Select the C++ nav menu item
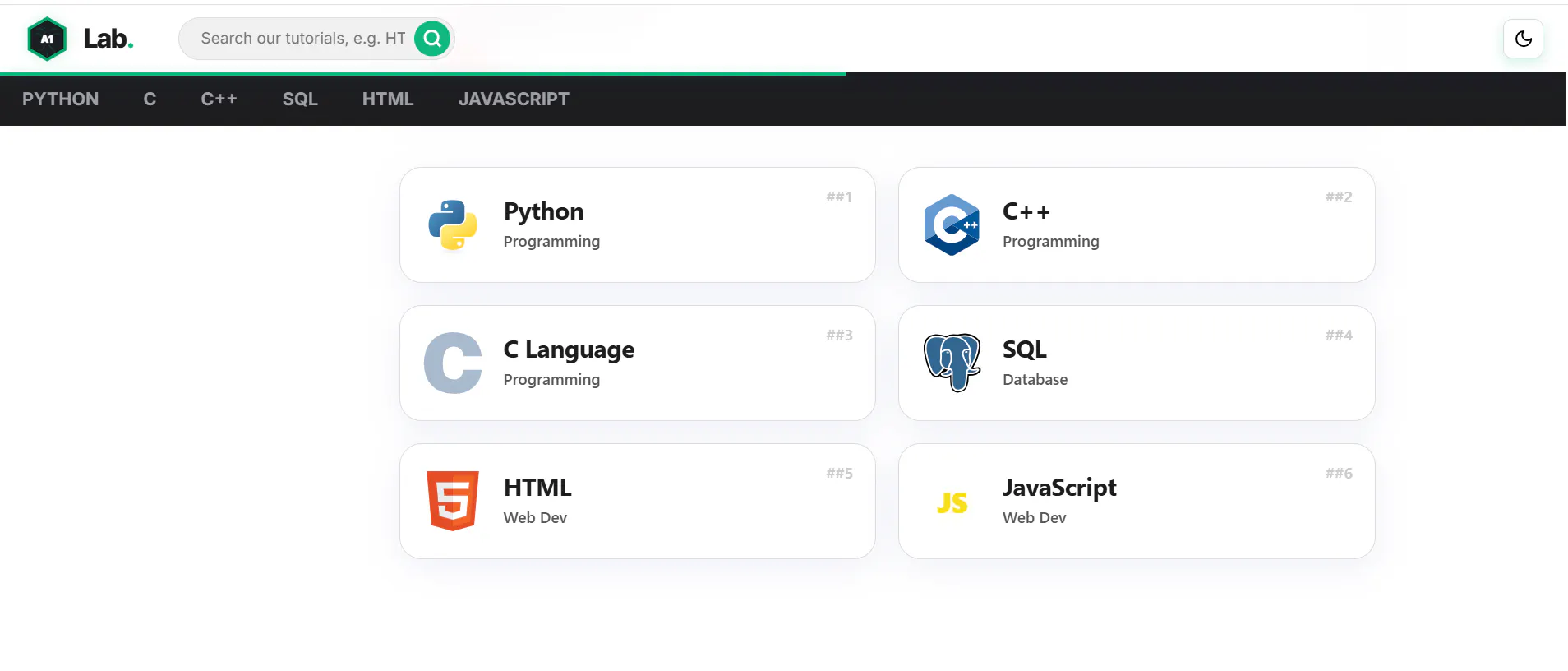 coord(219,99)
